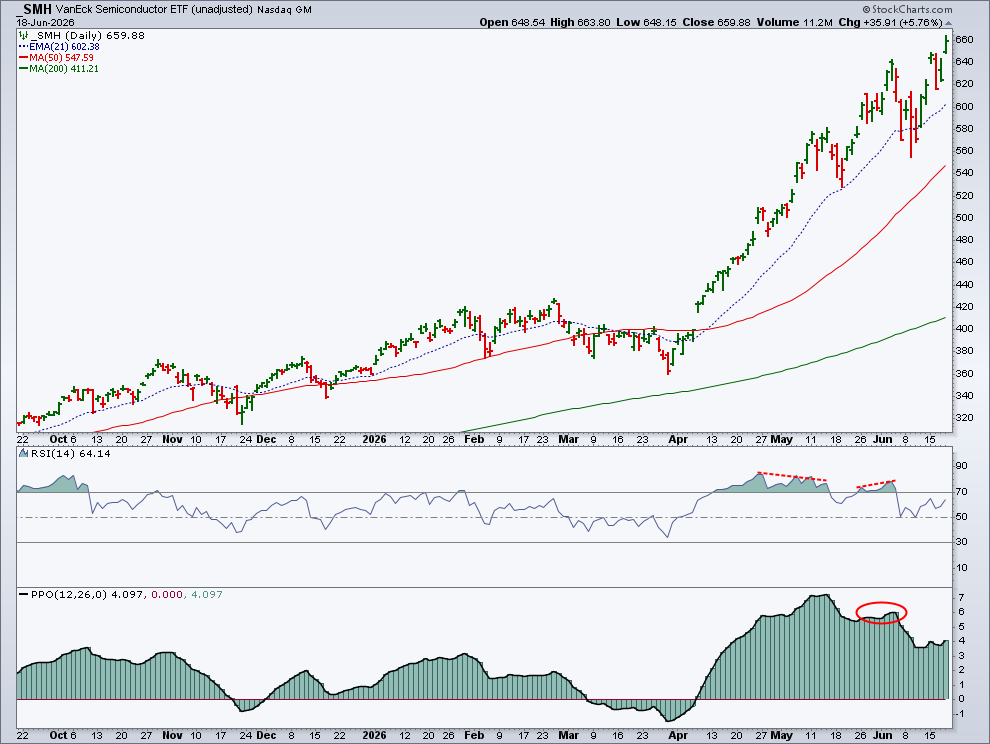Click the 'Nov' date below the PPO panel
The height and width of the screenshot is (744, 990).
pos(172,736)
